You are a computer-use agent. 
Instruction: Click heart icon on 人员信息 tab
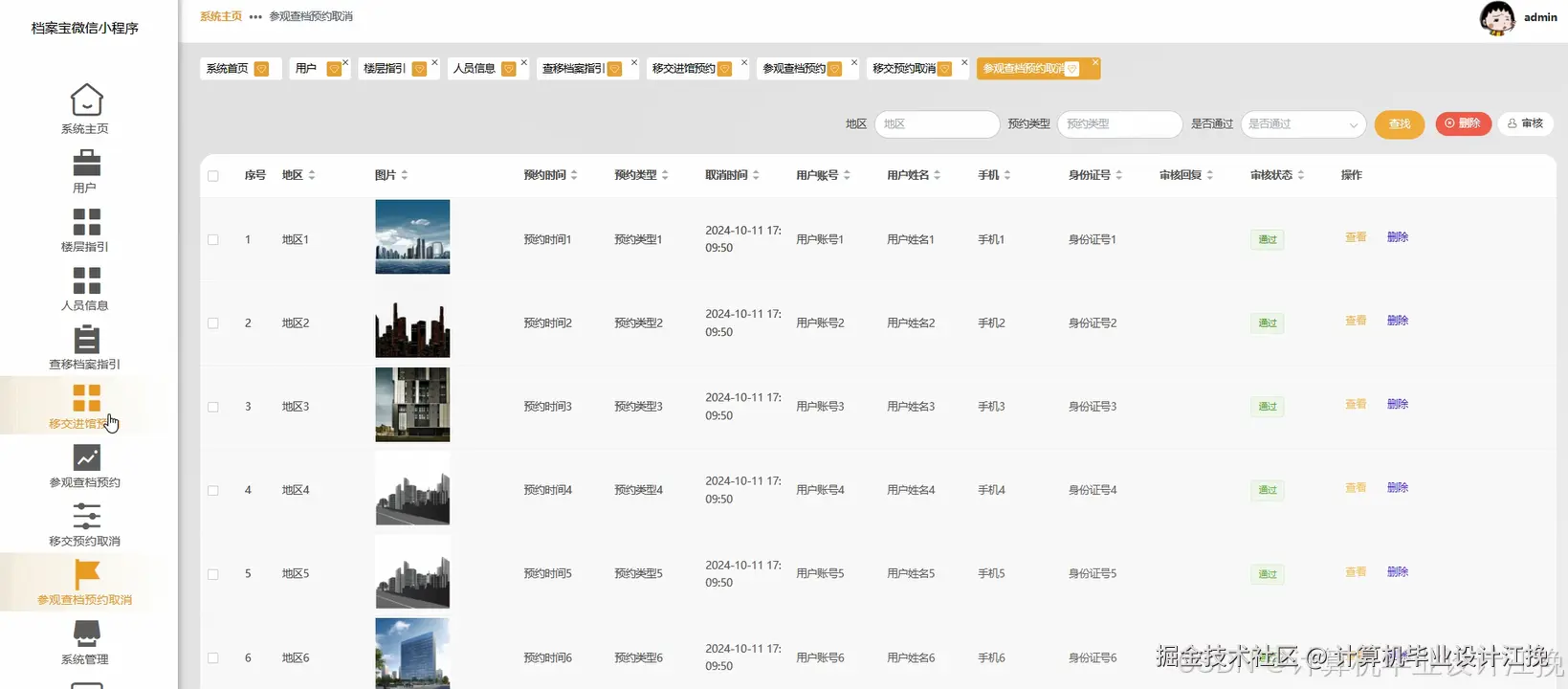click(x=509, y=69)
